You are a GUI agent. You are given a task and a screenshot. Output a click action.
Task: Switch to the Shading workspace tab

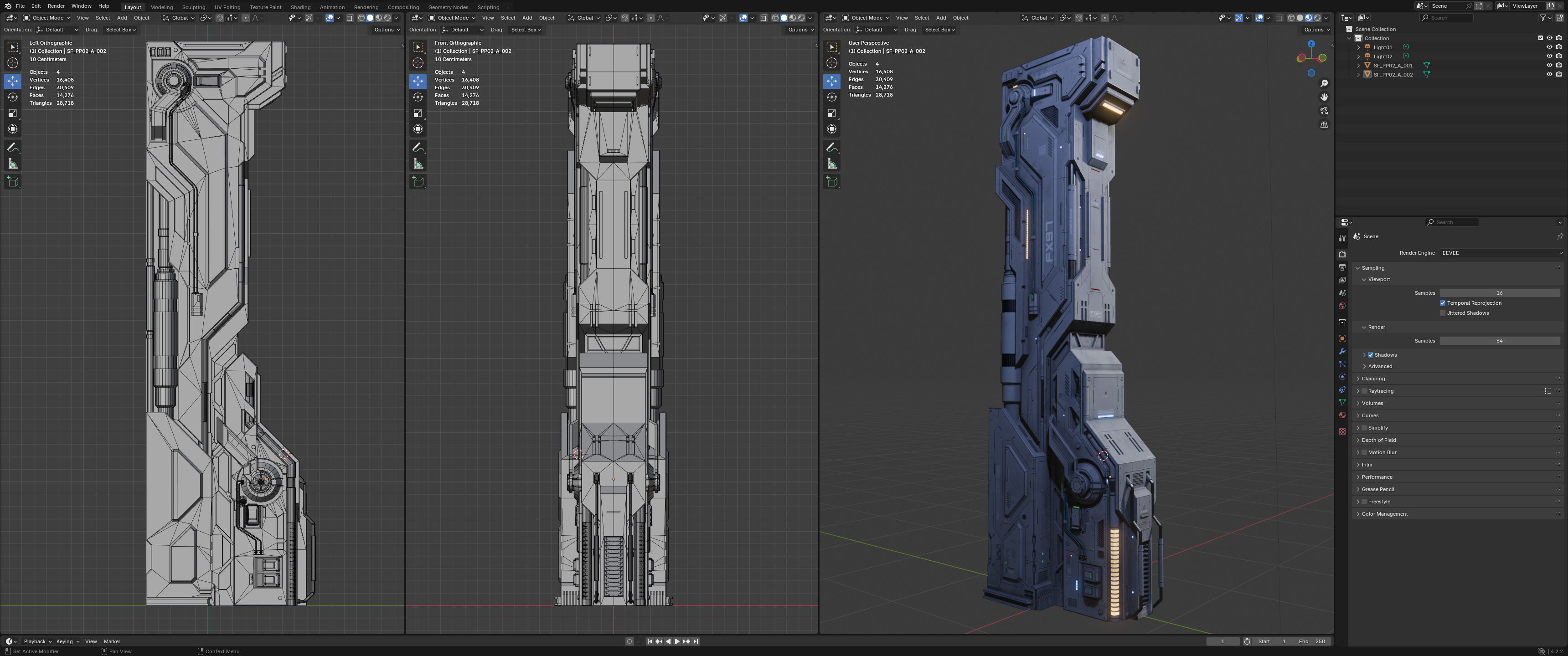pyautogui.click(x=300, y=7)
